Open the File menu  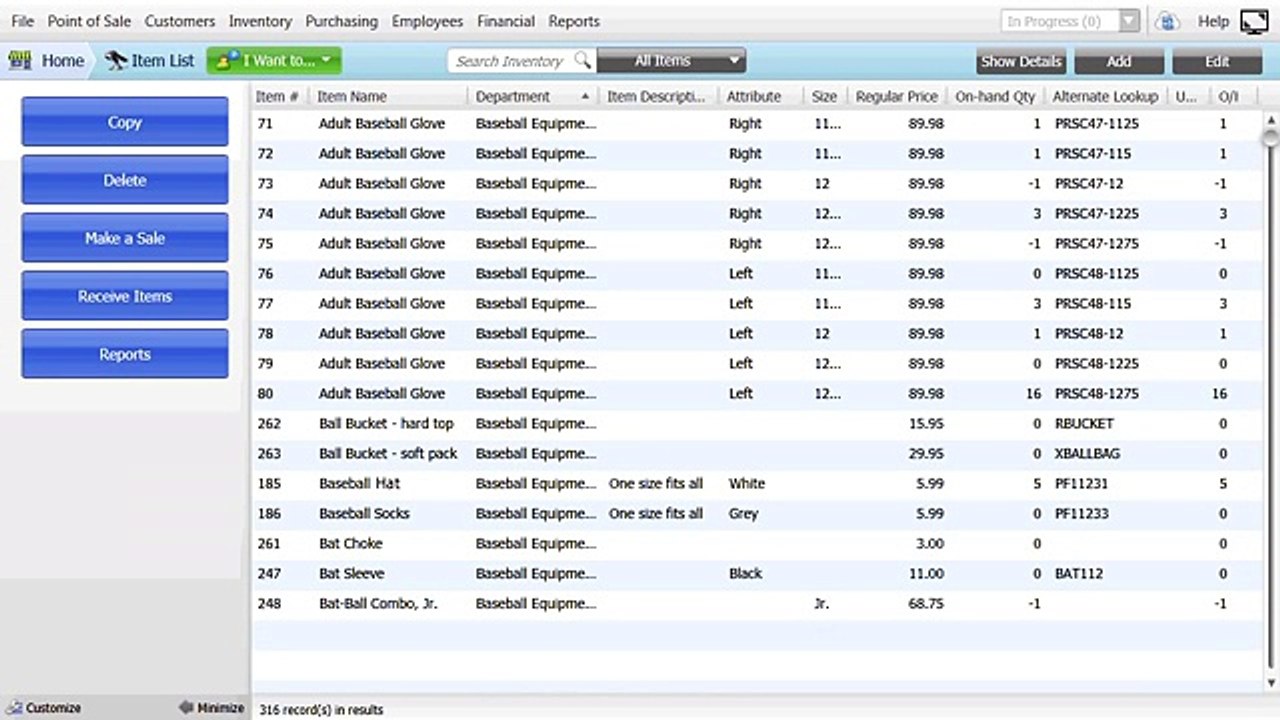coord(22,21)
